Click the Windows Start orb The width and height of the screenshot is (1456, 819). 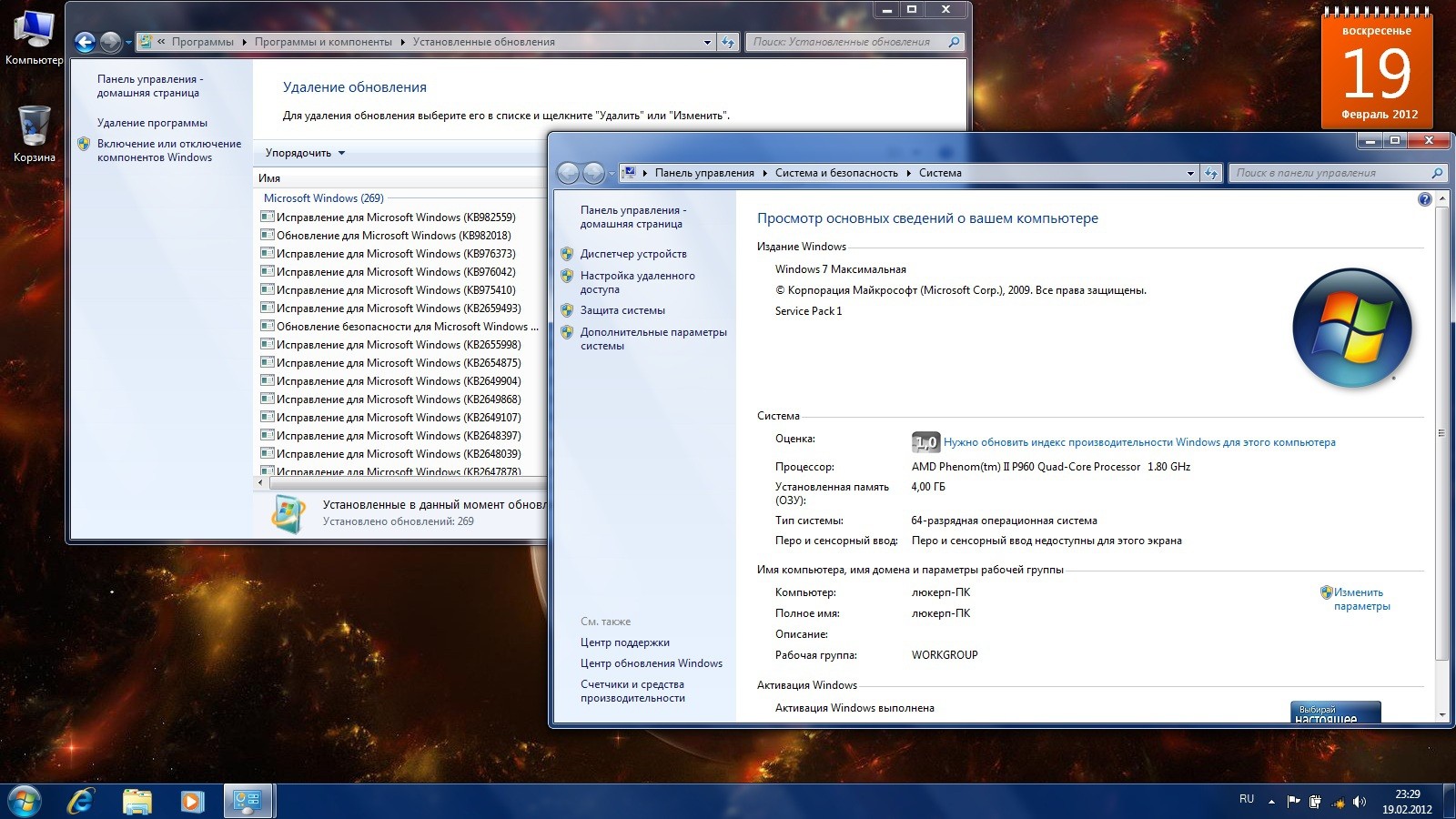tap(25, 801)
